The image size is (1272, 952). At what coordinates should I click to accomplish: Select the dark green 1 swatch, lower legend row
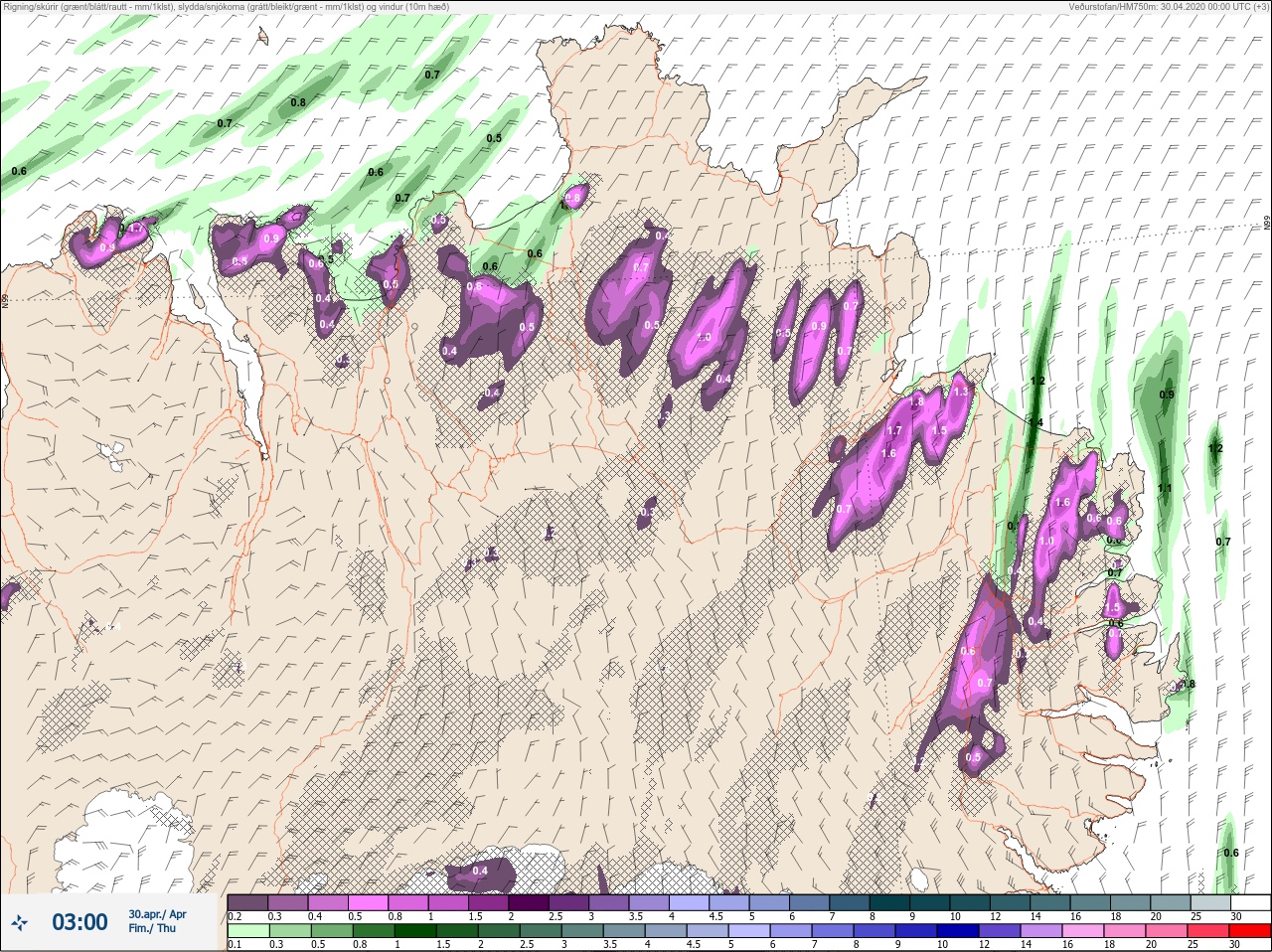click(414, 931)
